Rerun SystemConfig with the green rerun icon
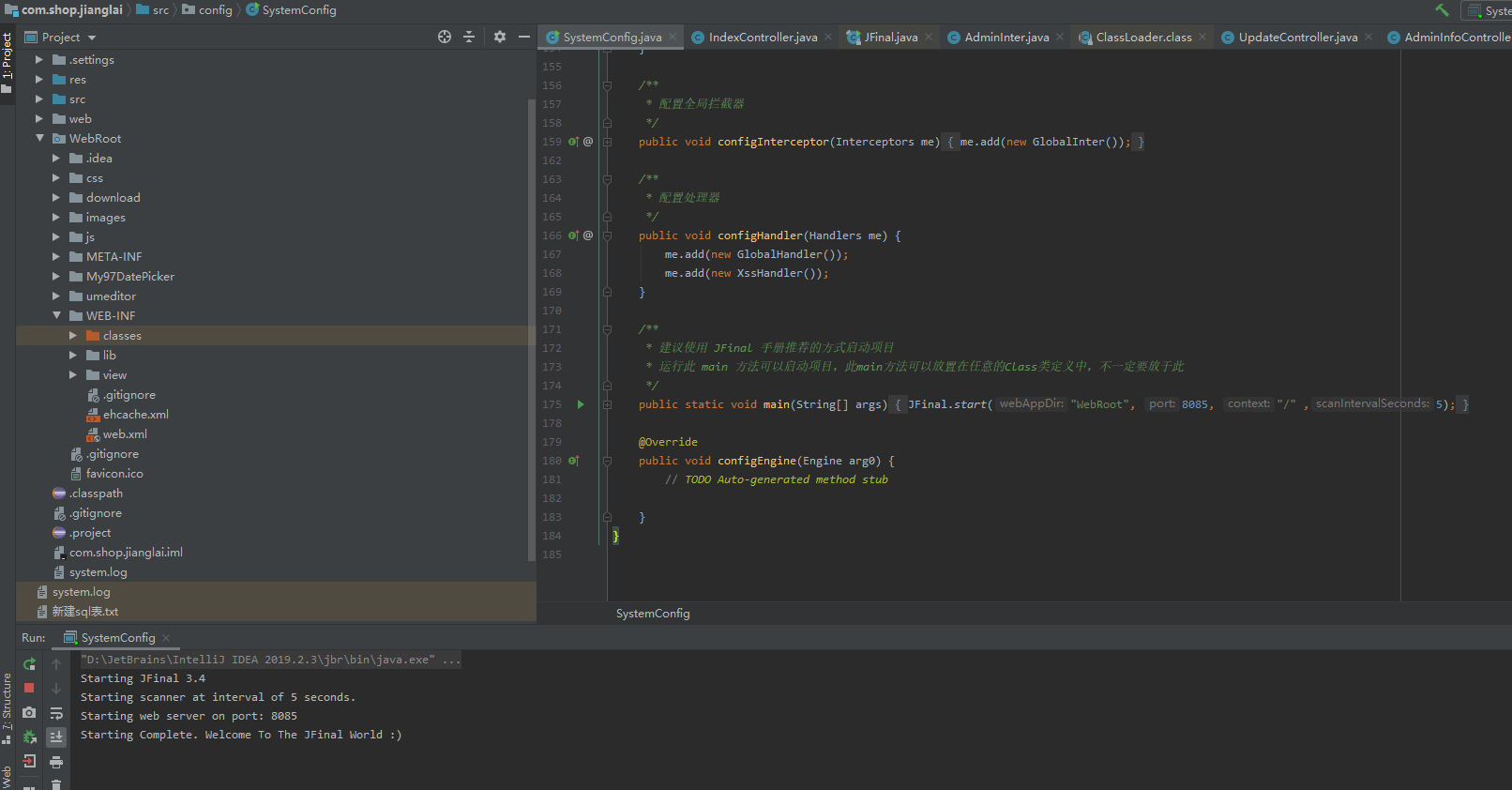The image size is (1512, 790). [x=29, y=664]
